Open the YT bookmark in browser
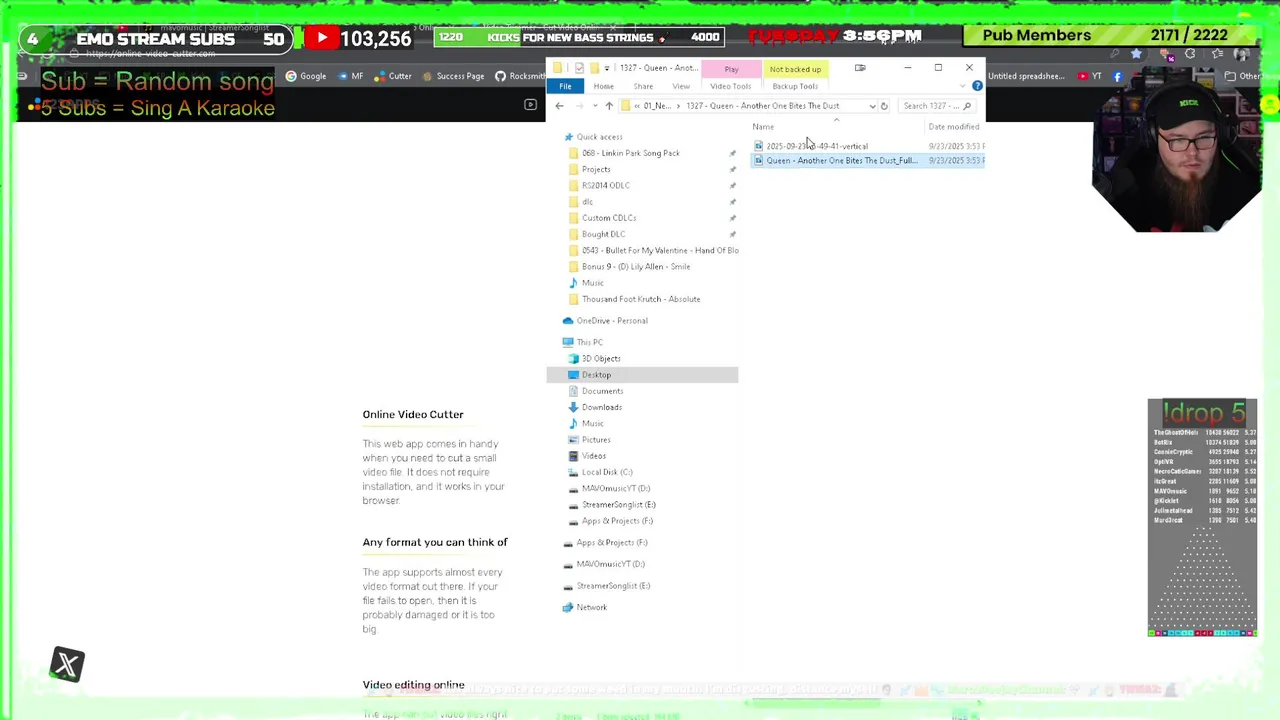This screenshot has width=1280, height=720. click(x=1090, y=76)
